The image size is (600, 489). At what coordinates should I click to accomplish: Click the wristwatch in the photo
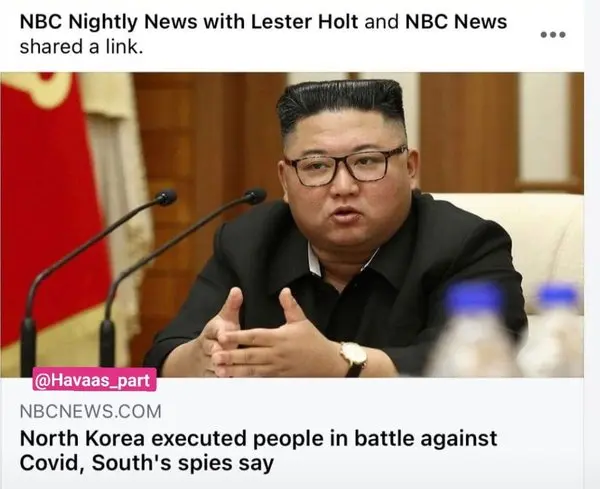(x=353, y=359)
